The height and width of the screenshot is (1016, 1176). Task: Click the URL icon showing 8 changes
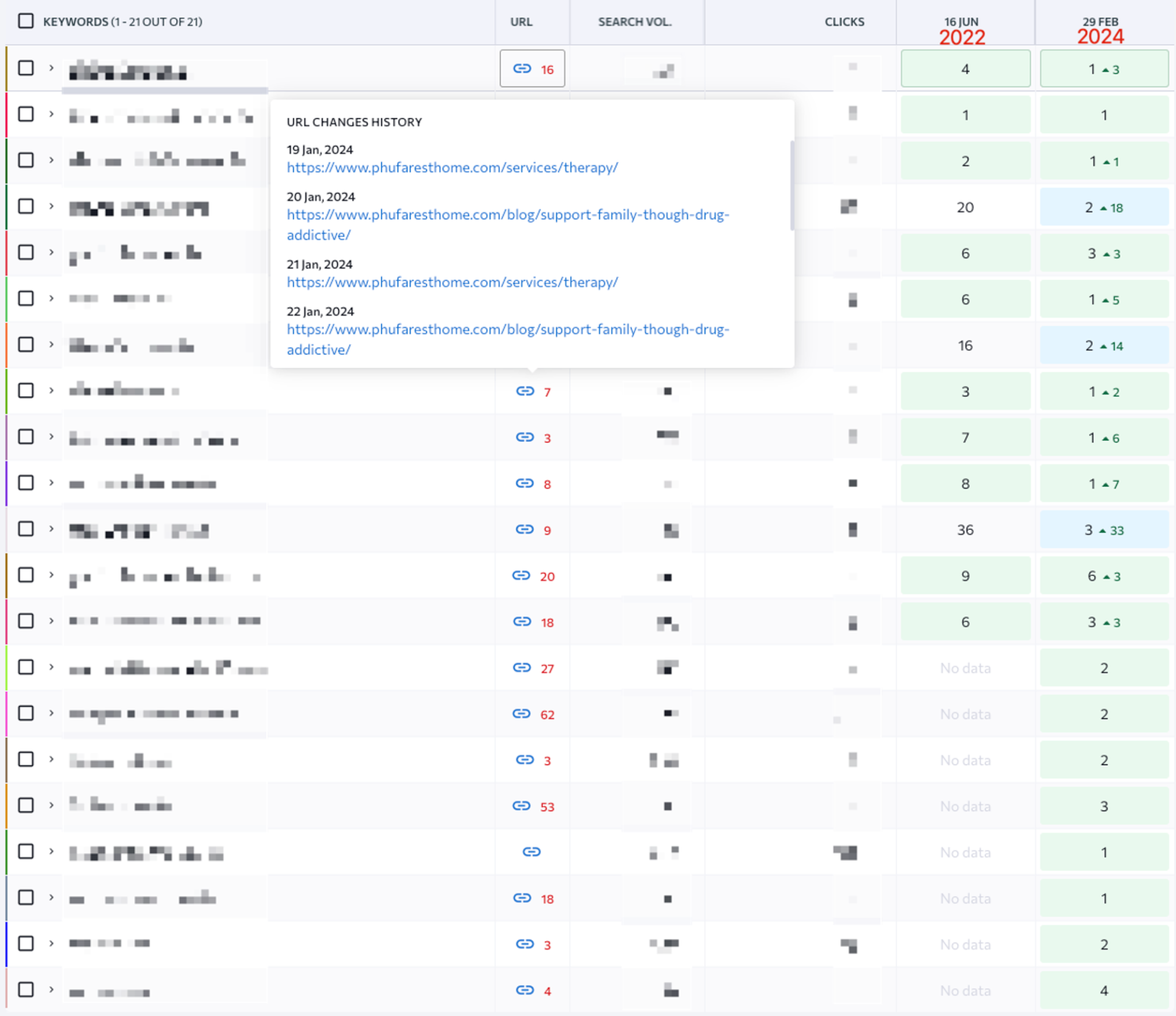(x=525, y=483)
